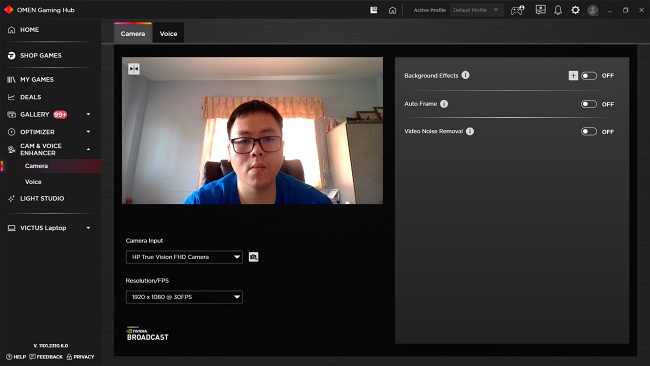
Task: Click the GALLERY 99+ badge
Action: [x=60, y=114]
